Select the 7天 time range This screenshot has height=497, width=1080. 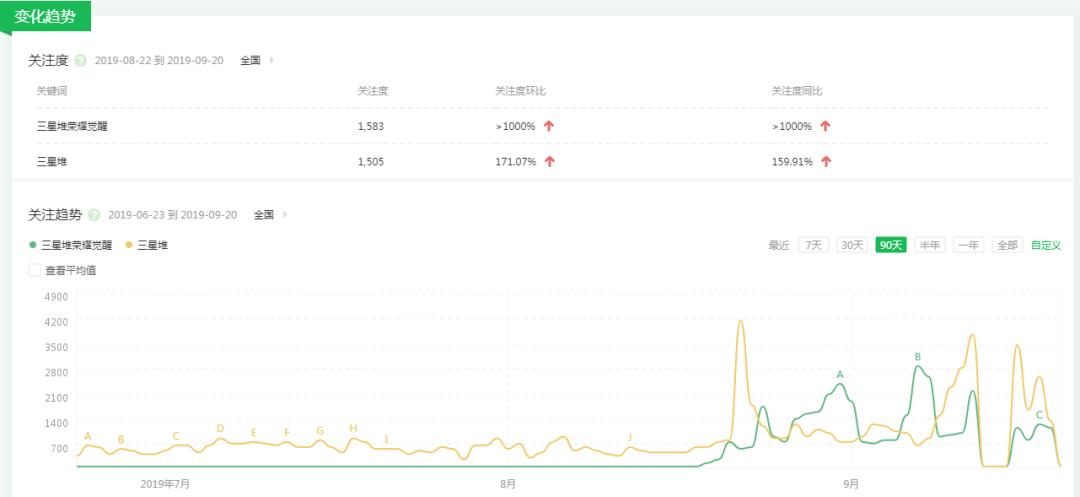point(813,245)
